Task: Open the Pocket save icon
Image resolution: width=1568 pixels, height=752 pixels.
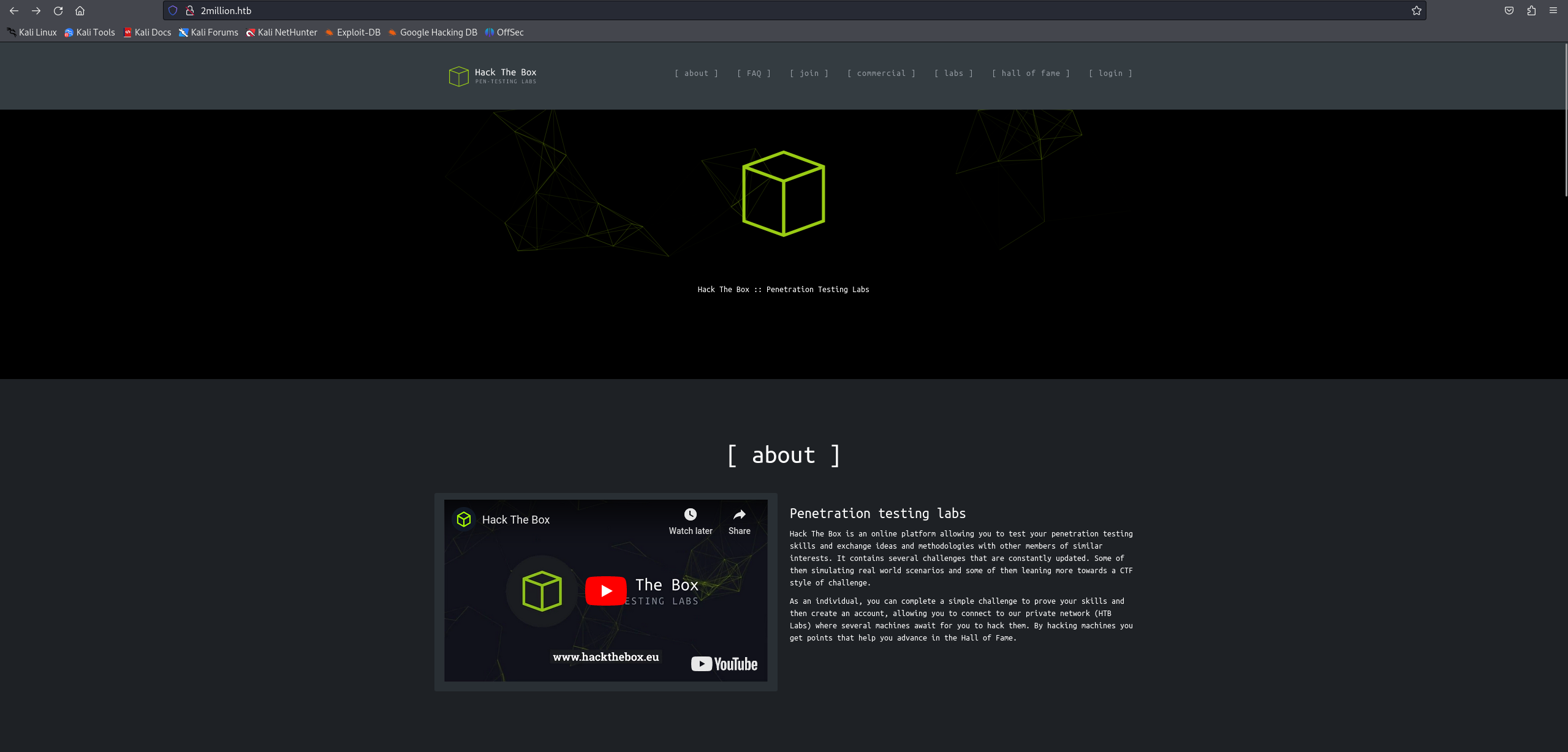Action: point(1509,10)
